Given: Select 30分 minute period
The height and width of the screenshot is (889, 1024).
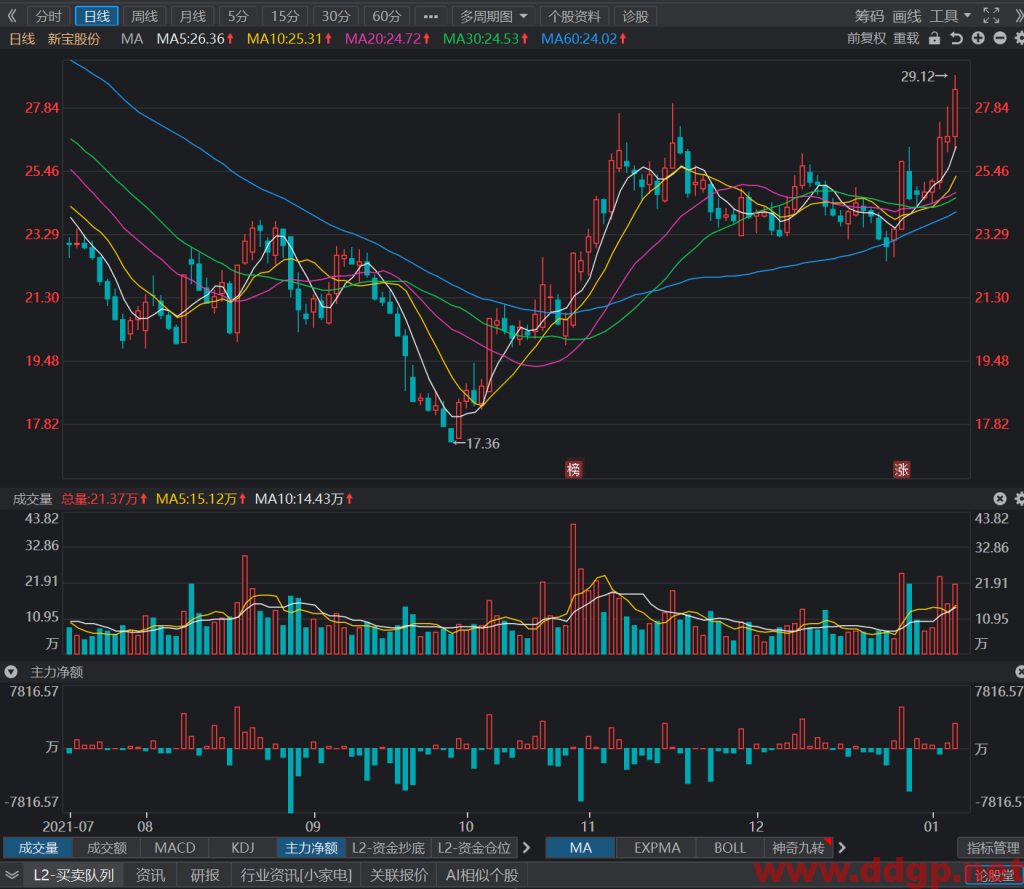Looking at the screenshot, I should [x=336, y=16].
